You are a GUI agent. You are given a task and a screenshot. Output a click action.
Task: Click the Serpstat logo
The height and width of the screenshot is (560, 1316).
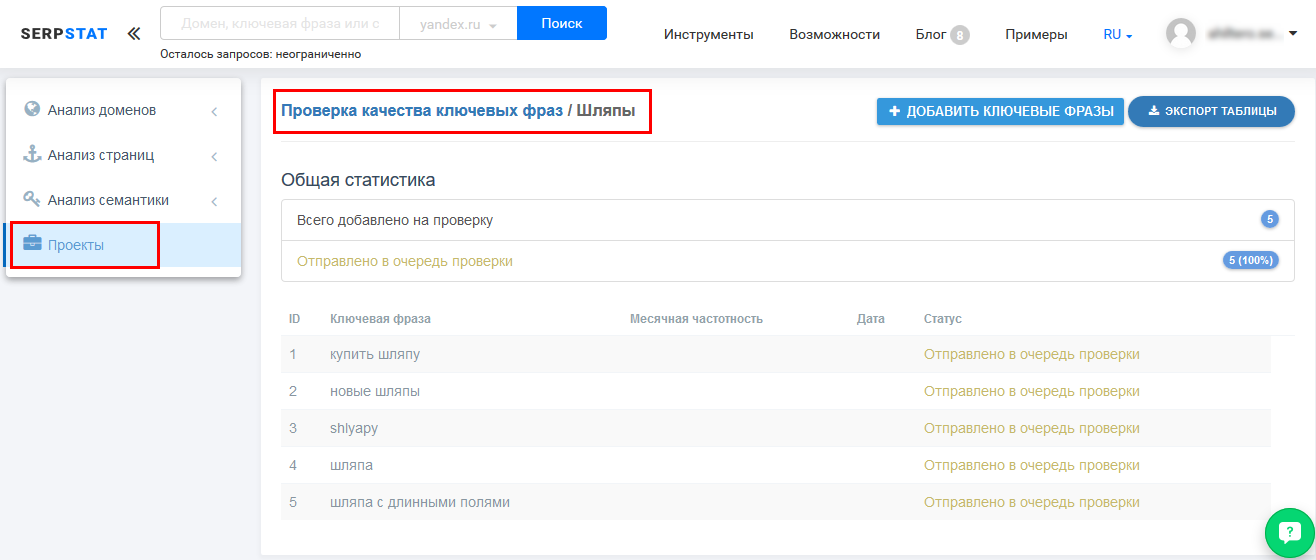pos(64,33)
